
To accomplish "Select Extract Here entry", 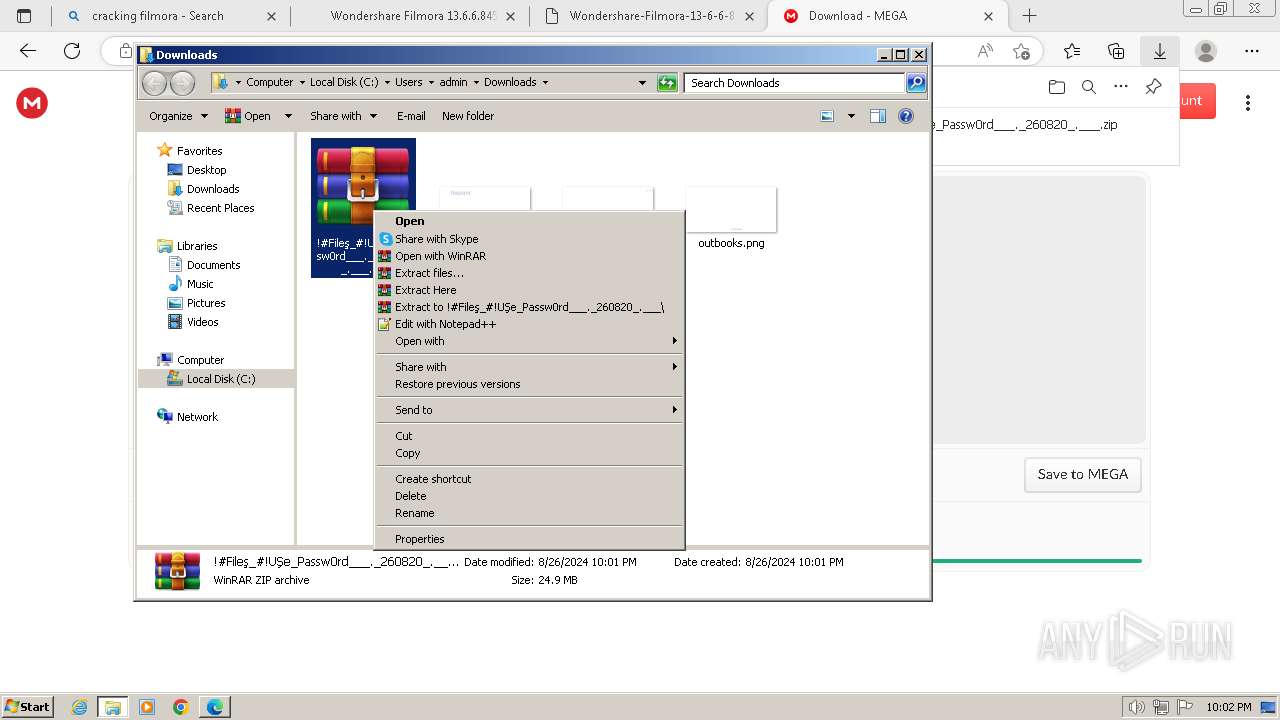I will click(x=425, y=290).
